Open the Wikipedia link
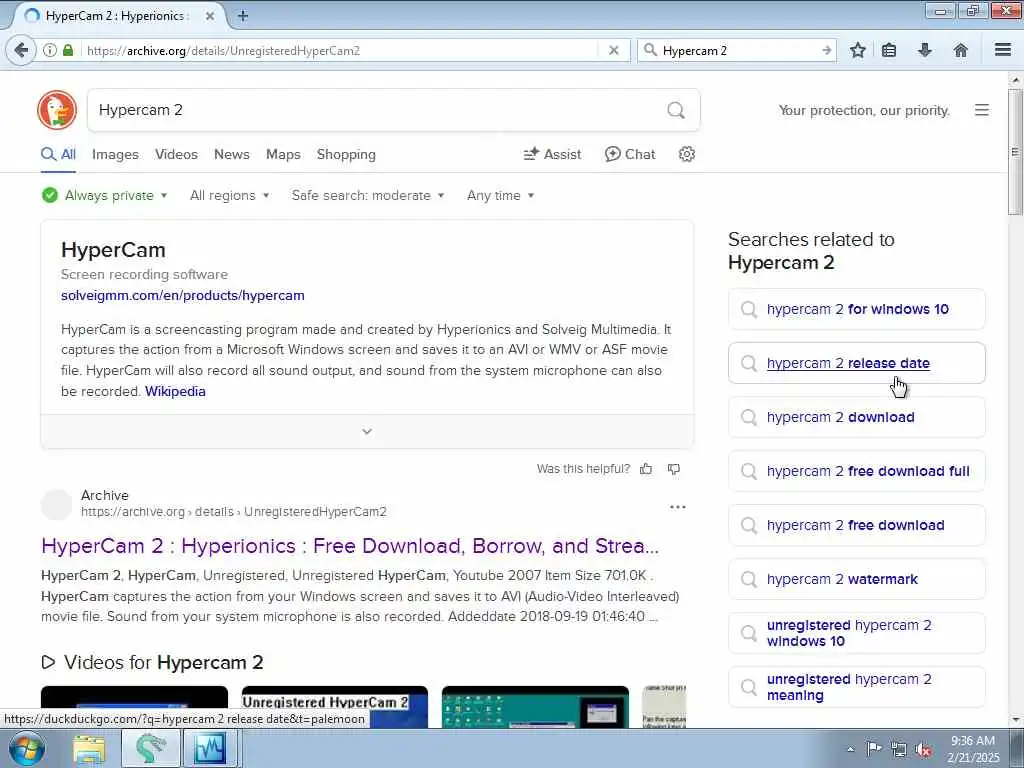Screen dimensions: 1024x768 pos(175,391)
